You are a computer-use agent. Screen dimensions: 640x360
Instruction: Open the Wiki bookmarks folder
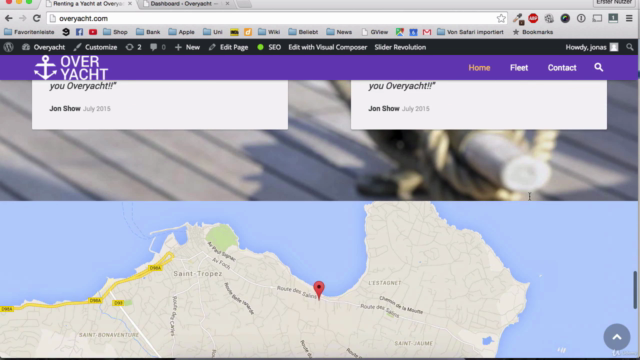(x=269, y=32)
